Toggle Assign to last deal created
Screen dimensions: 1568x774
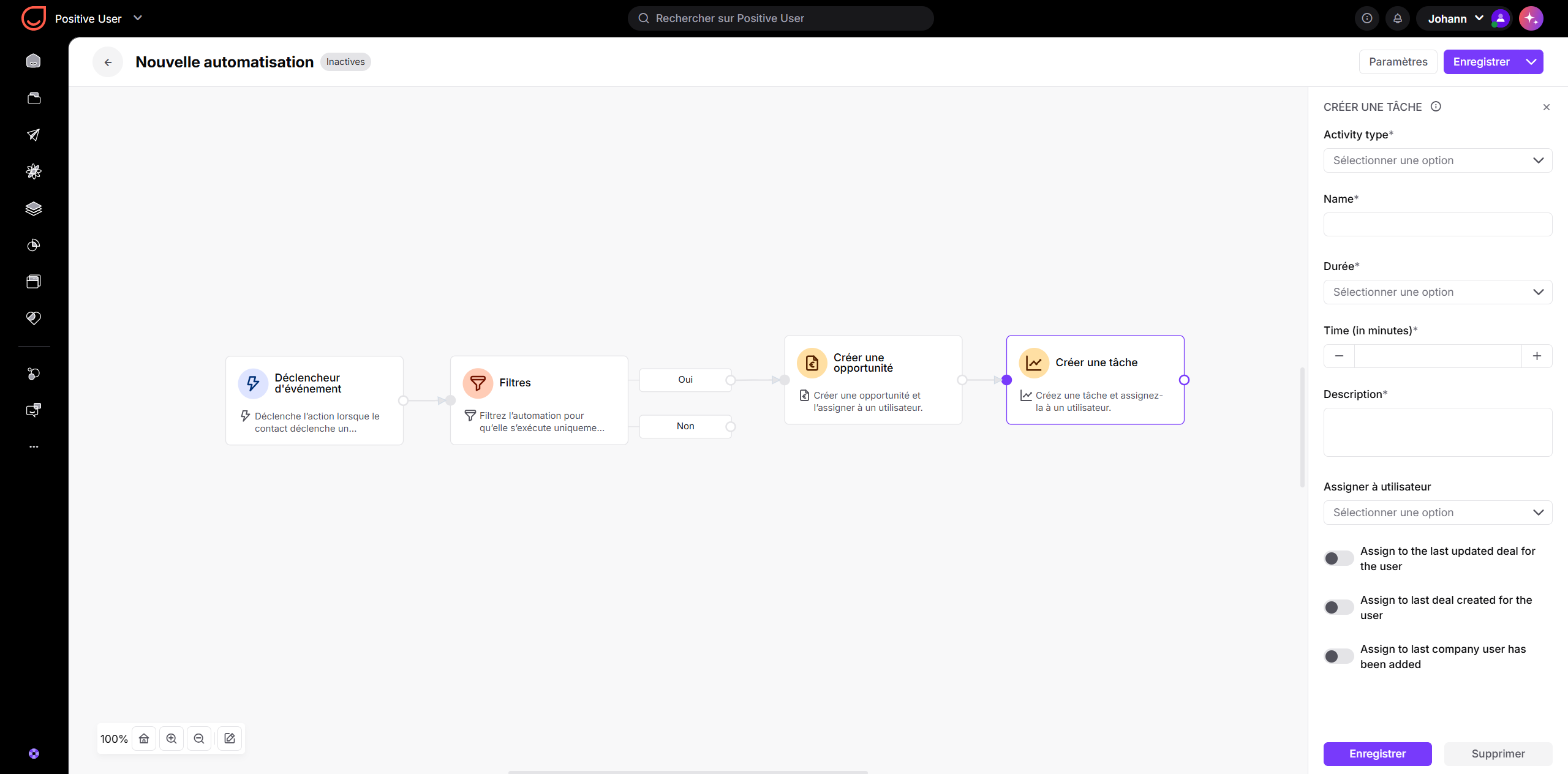[x=1339, y=607]
